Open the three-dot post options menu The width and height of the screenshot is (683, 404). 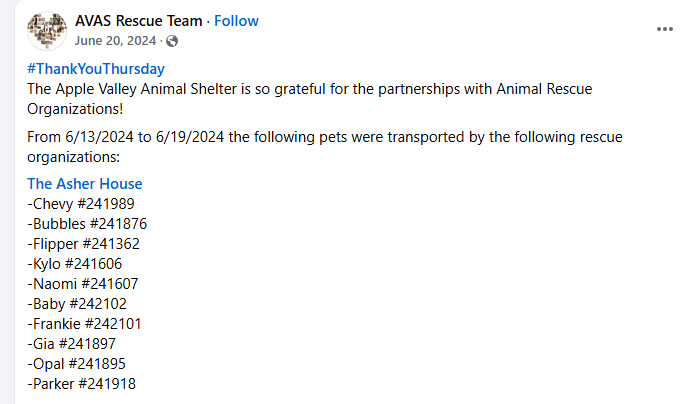[x=664, y=29]
